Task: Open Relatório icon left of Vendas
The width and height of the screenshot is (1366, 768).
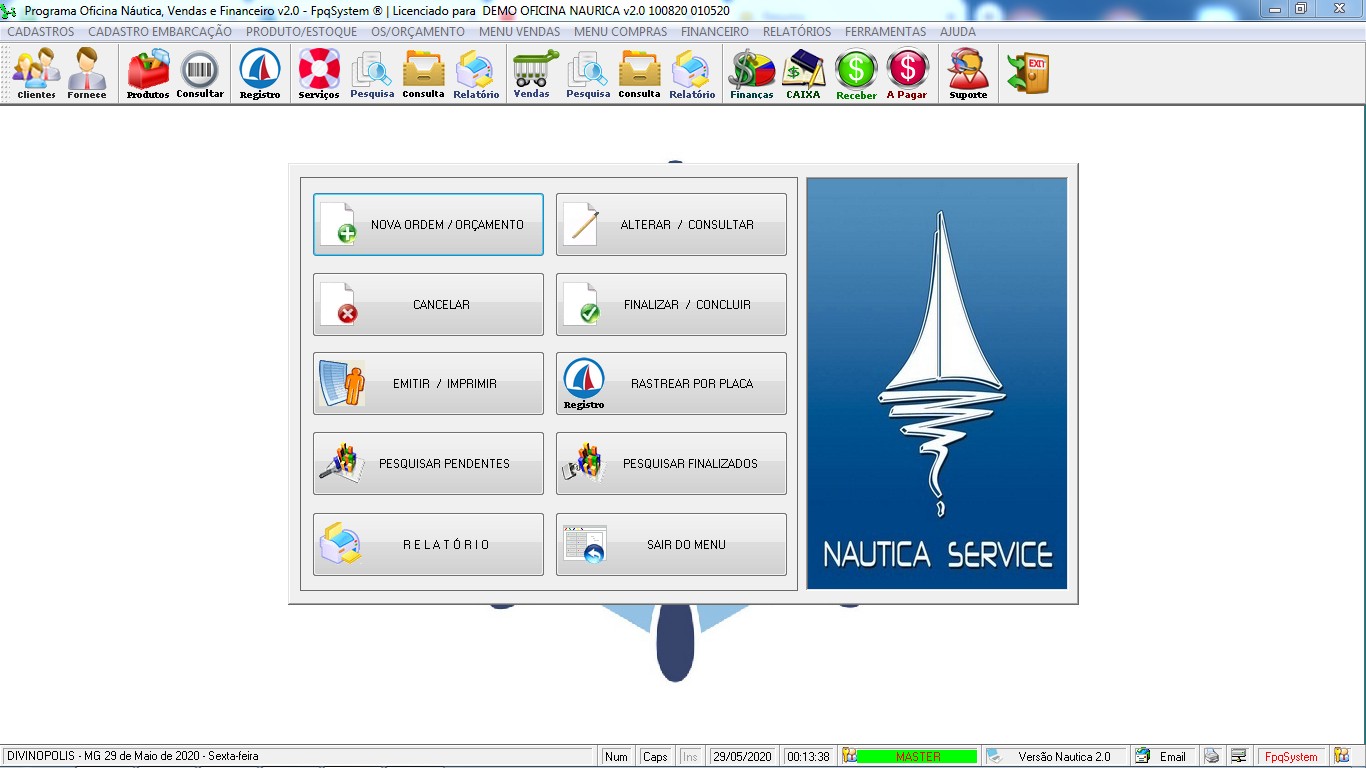Action: tap(476, 74)
